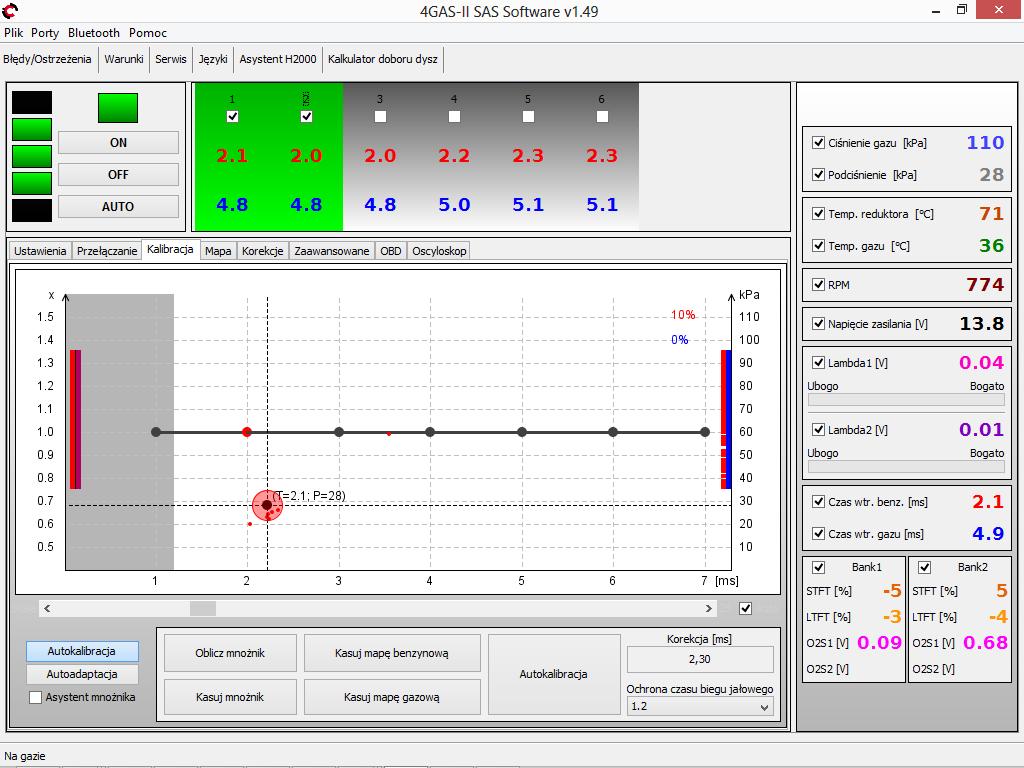Toggle Temp. reduktora checkbox
The image size is (1024, 768).
pos(818,214)
